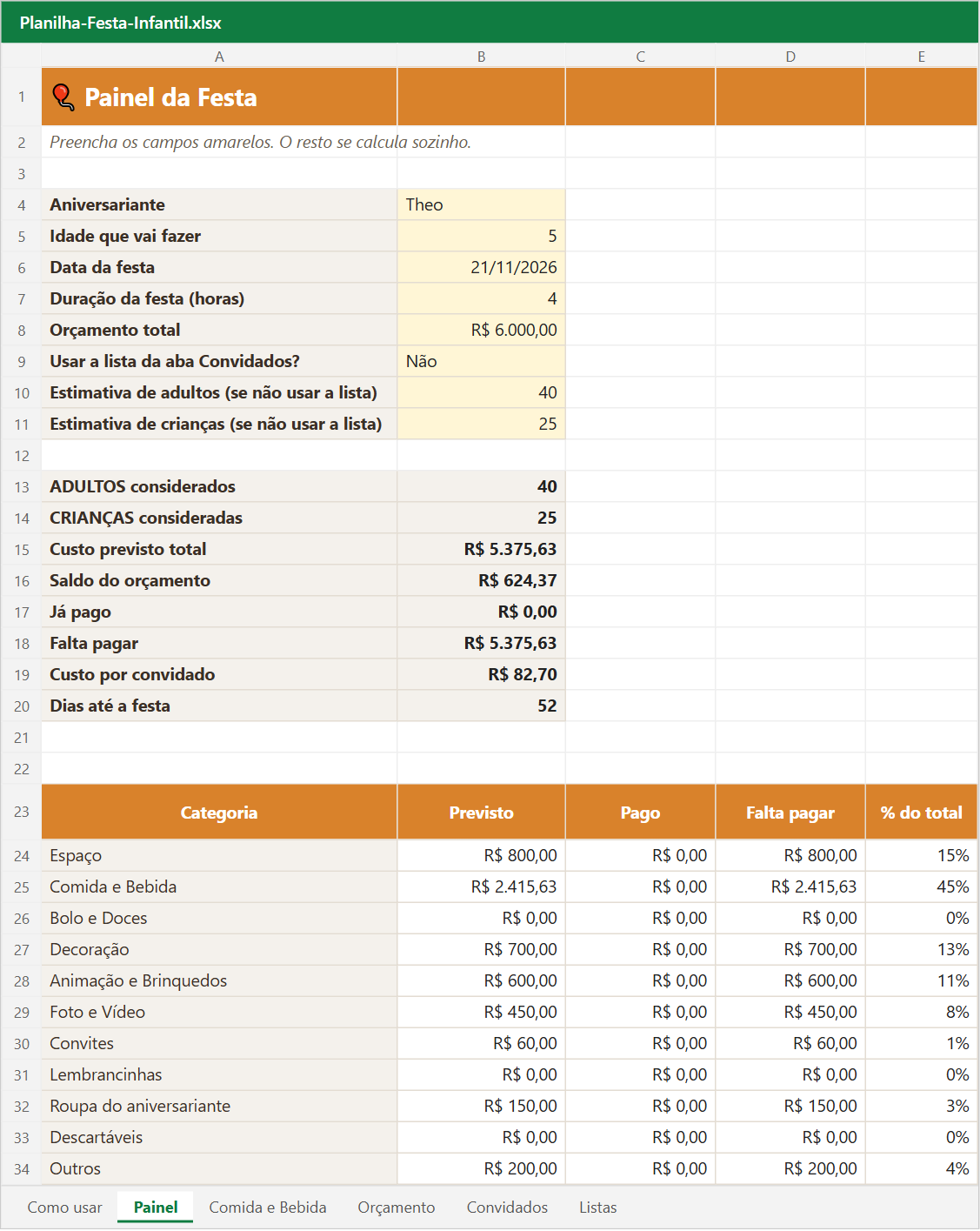Select the Comida e Bebida percentage 45%

tap(922, 886)
